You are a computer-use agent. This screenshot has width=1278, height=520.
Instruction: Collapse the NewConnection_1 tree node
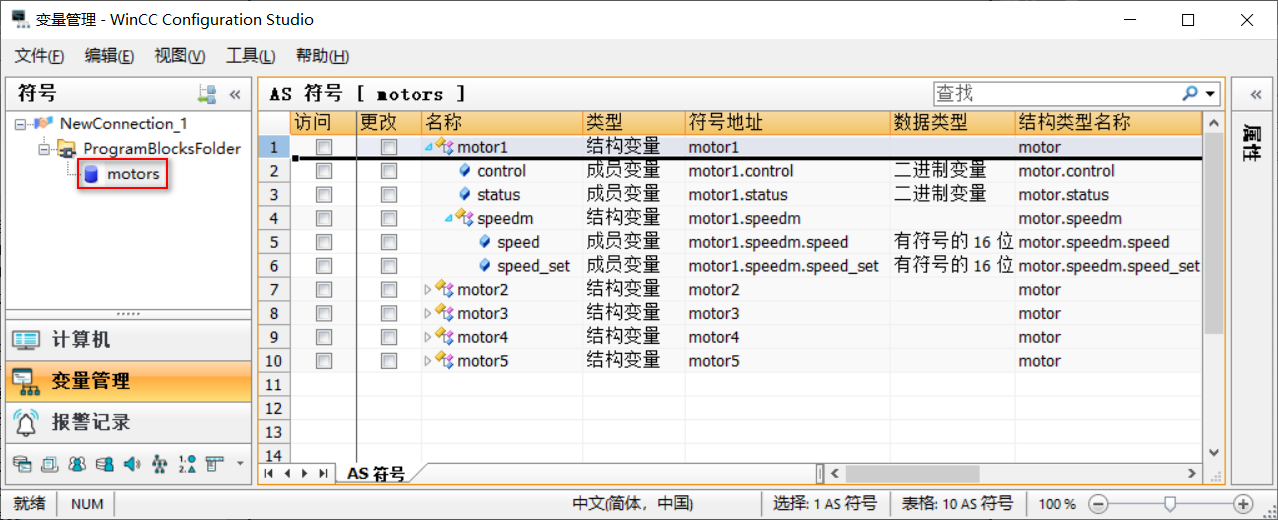[21, 124]
